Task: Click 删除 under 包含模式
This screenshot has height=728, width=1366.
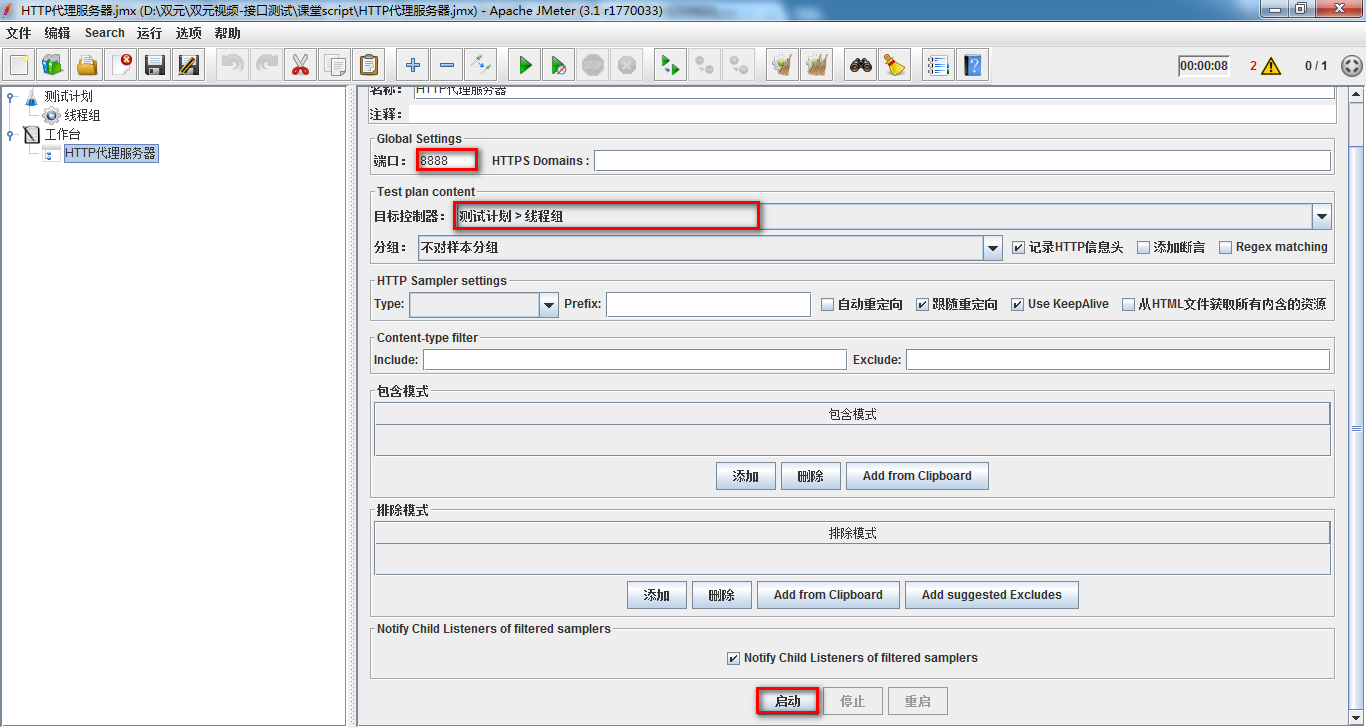Action: pos(811,476)
